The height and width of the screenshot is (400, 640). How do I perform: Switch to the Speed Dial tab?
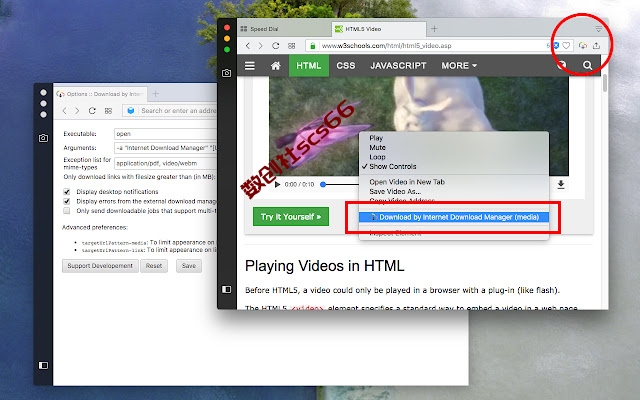coord(284,29)
